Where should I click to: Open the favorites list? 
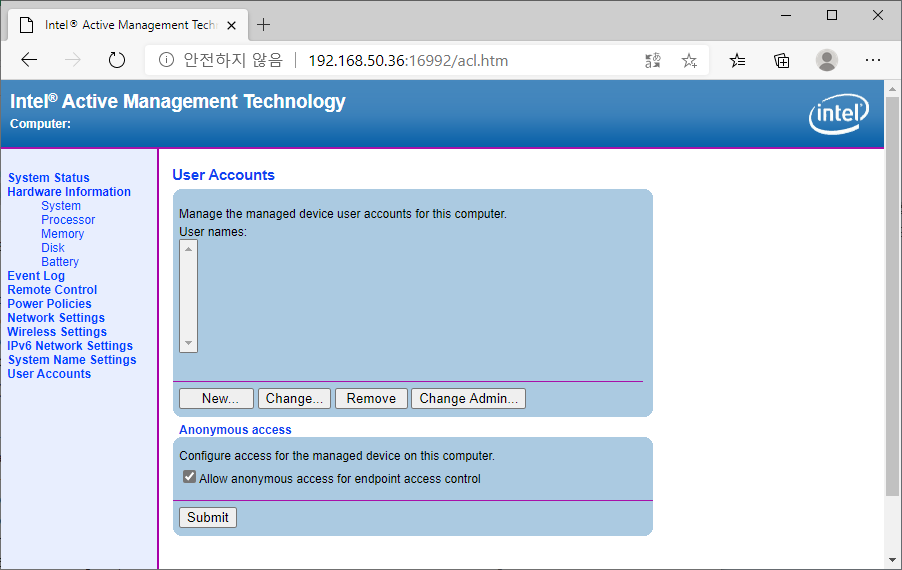pos(737,60)
